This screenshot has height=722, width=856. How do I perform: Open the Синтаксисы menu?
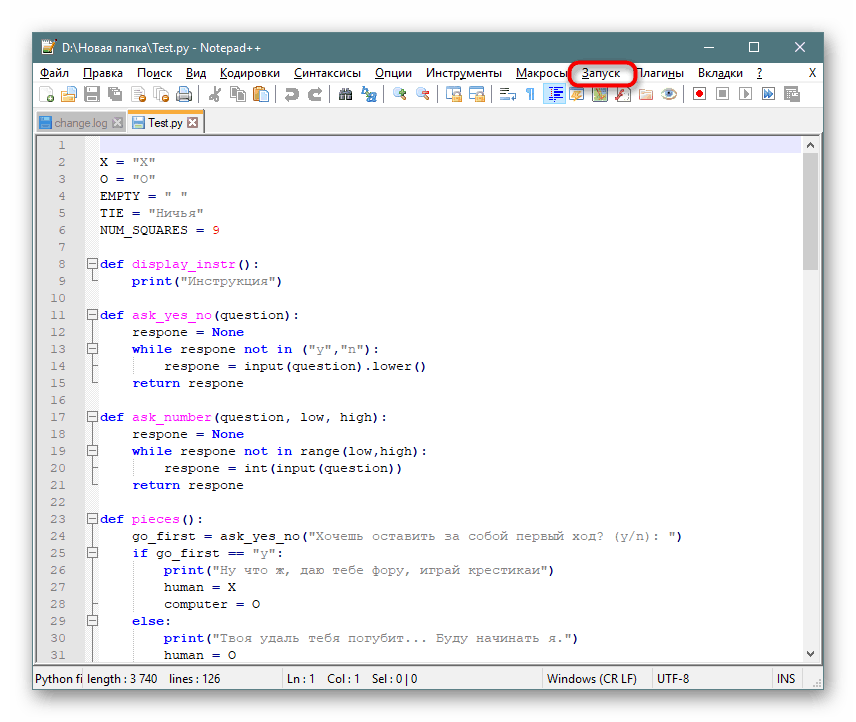pos(327,73)
